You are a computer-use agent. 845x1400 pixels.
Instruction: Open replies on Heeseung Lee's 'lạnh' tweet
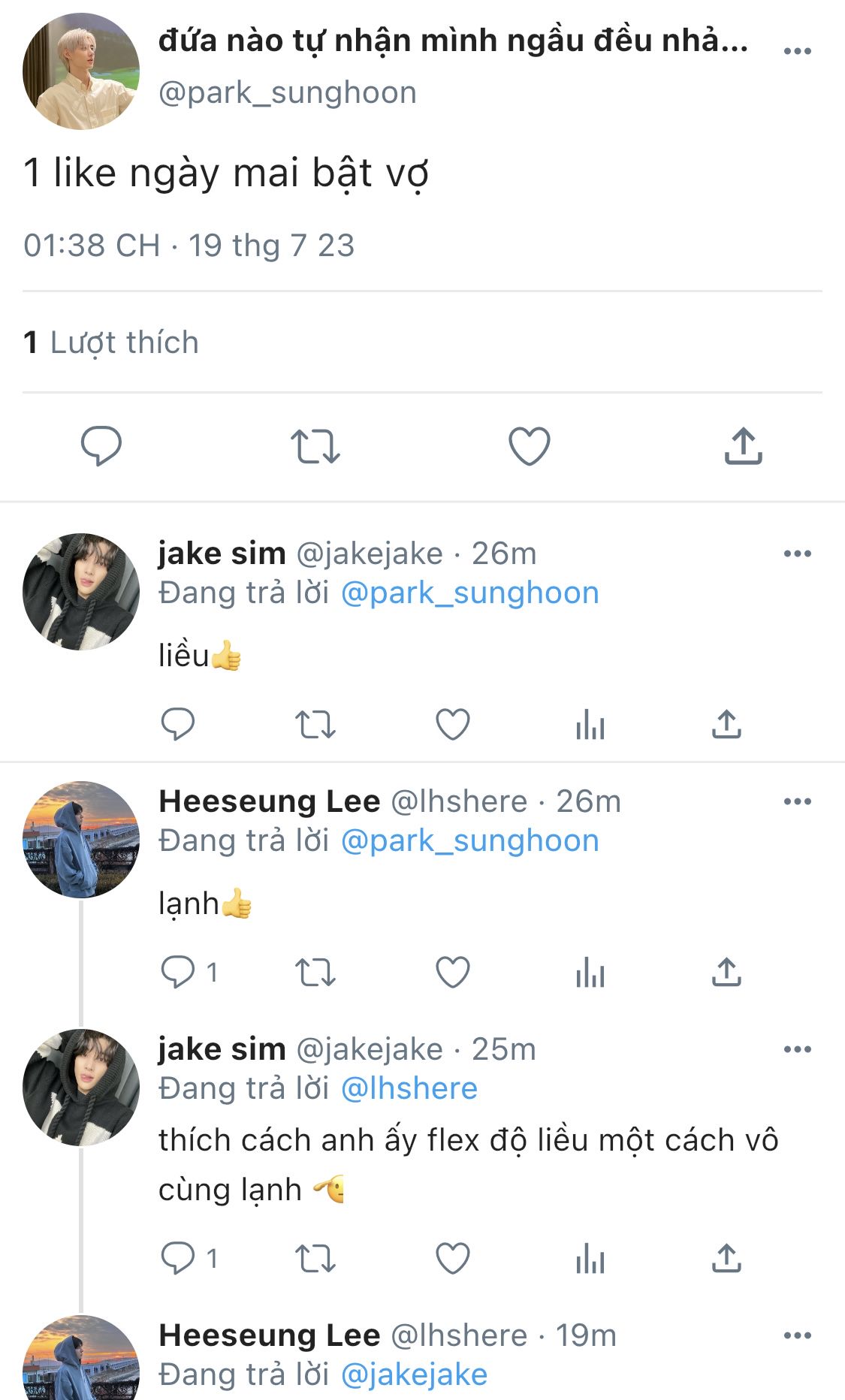[x=189, y=973]
